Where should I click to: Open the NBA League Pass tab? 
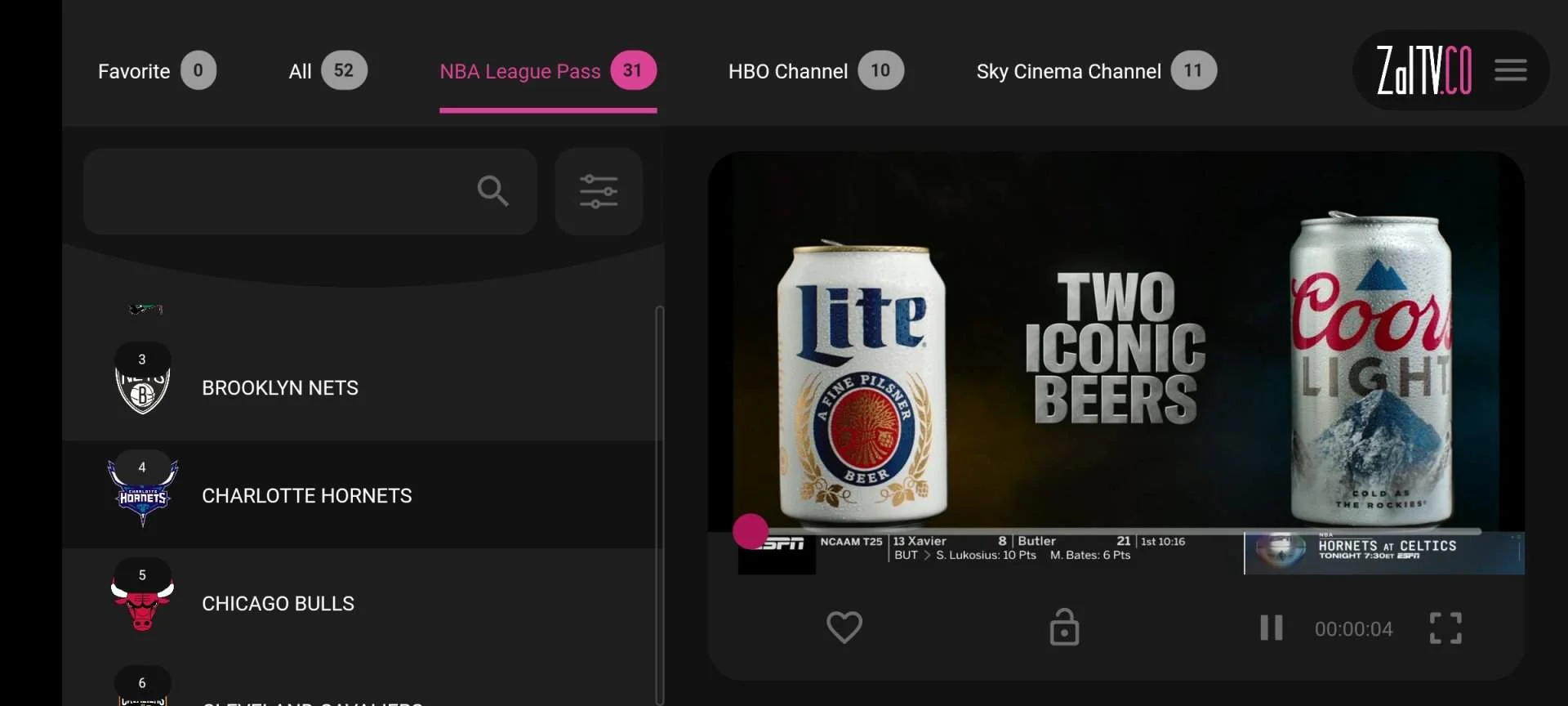click(548, 71)
